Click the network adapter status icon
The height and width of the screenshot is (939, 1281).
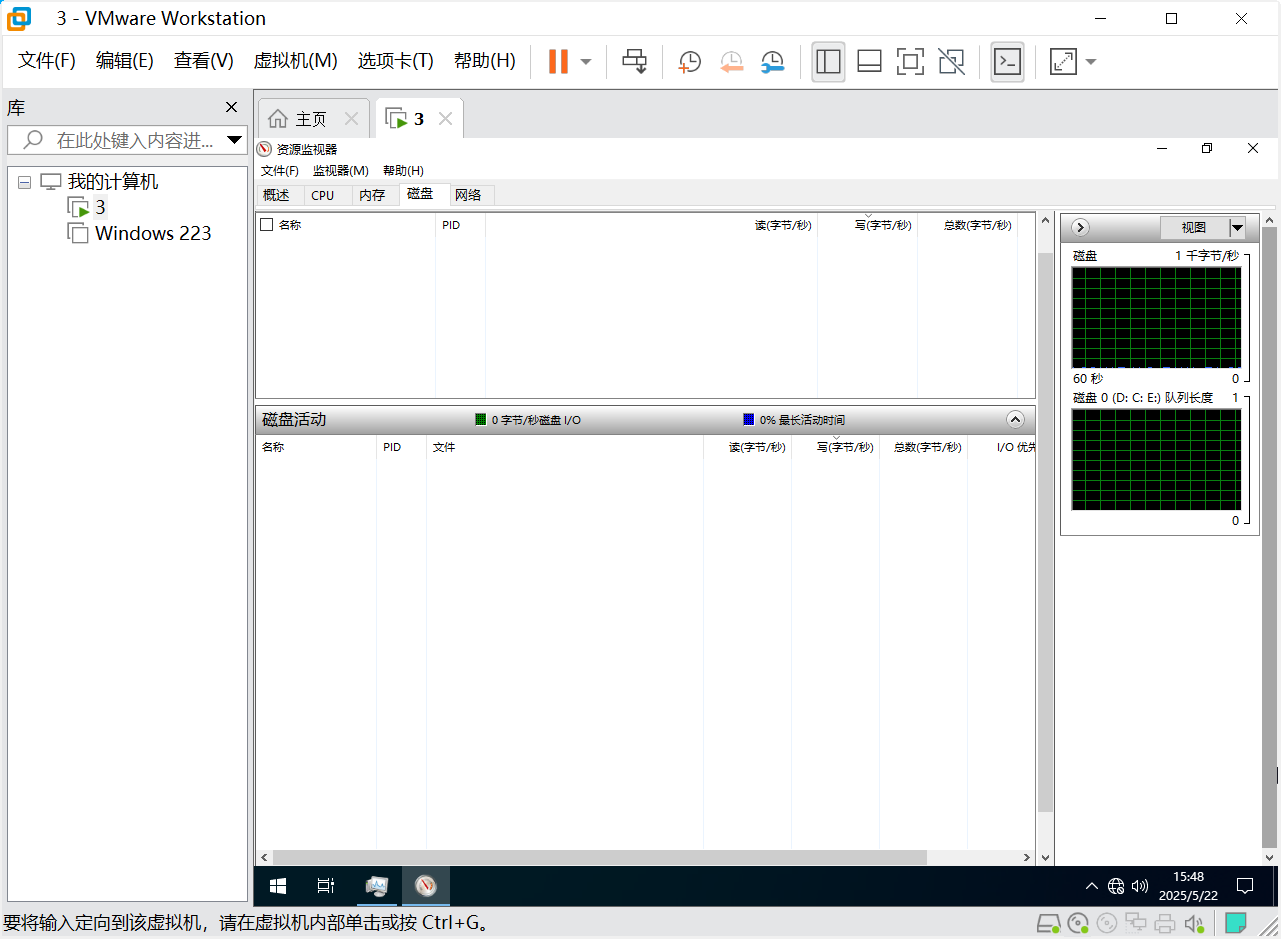coord(1136,923)
